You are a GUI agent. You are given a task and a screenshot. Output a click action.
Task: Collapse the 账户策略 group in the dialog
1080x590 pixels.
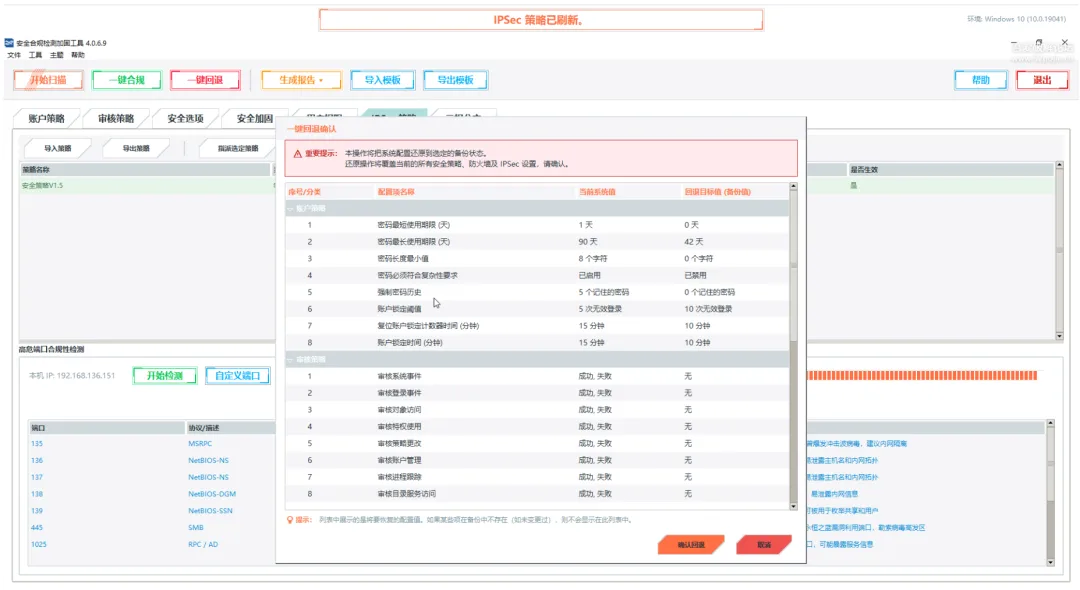[x=290, y=209]
